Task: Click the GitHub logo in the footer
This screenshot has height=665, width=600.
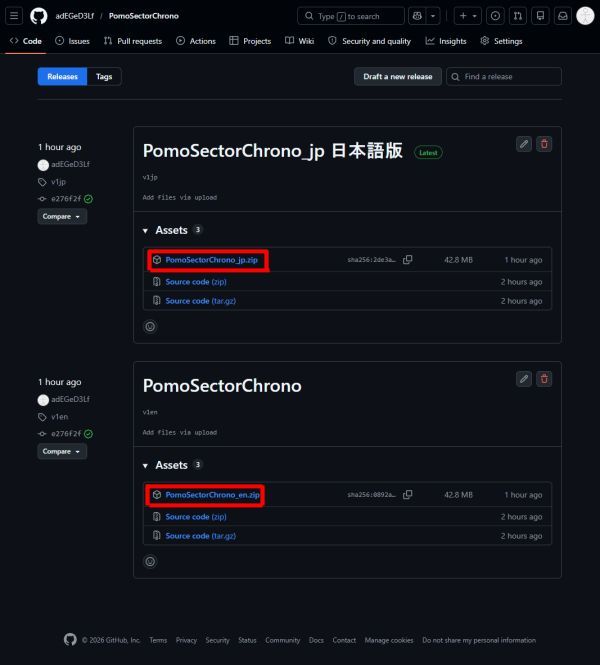Action: click(70, 640)
